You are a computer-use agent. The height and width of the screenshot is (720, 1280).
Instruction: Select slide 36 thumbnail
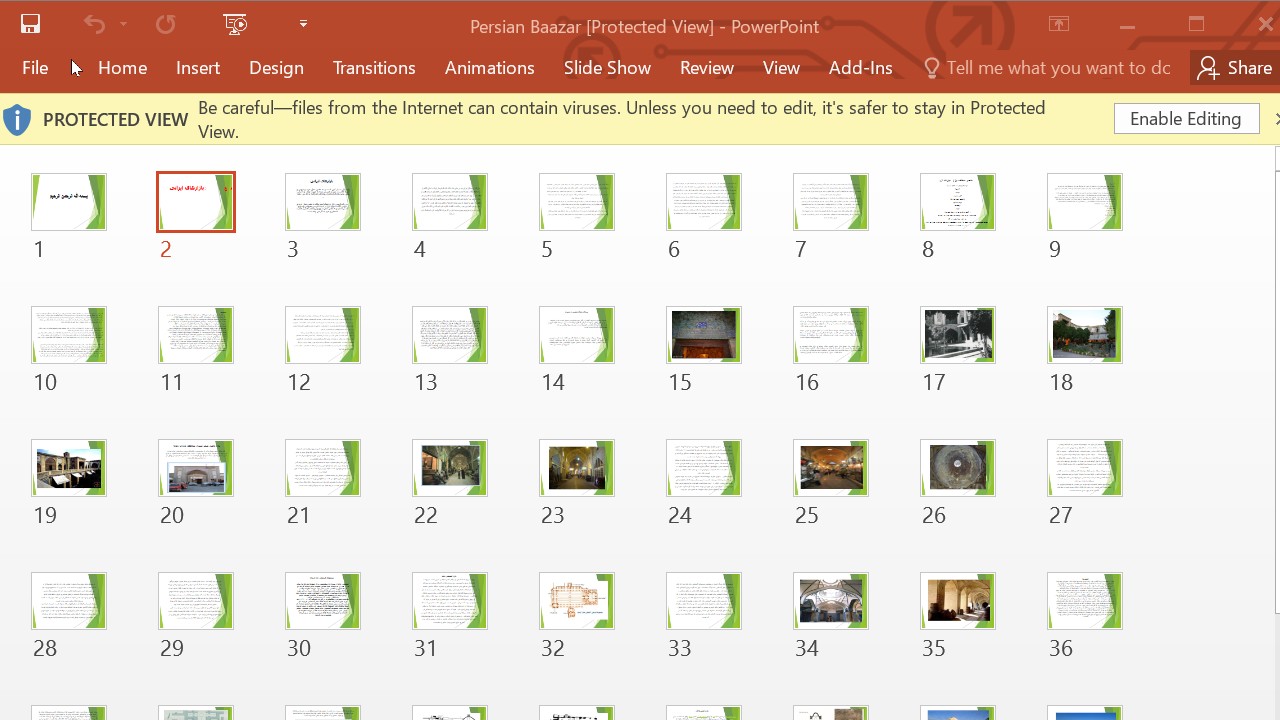coord(1085,601)
